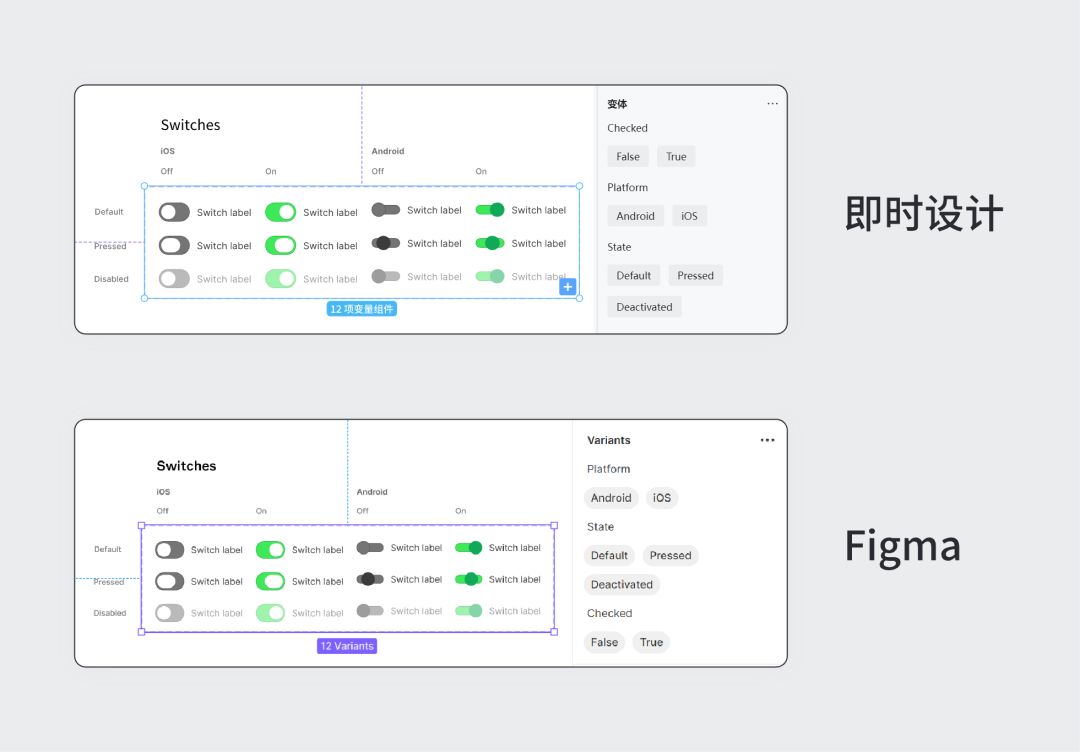Choose Deactivated chip in Figma Variants panel

[621, 585]
